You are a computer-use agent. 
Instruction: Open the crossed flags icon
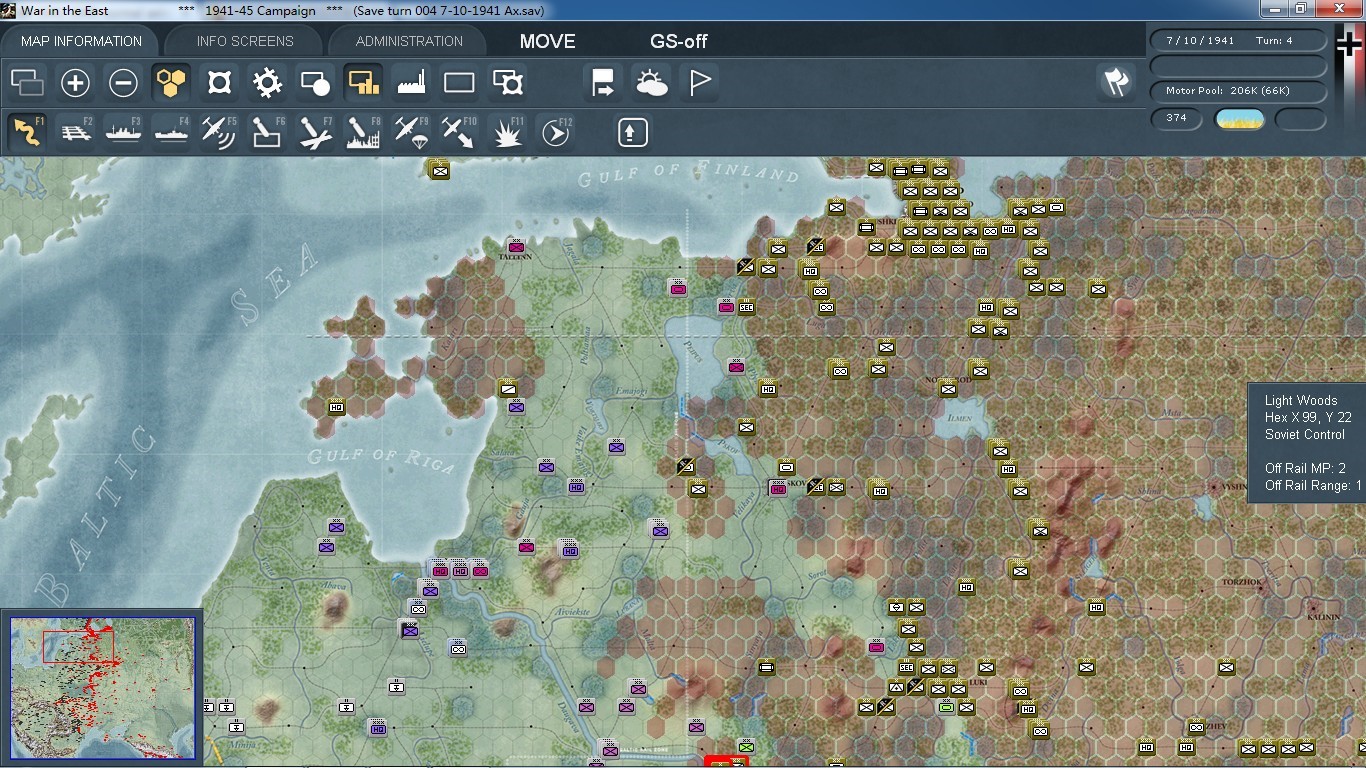pyautogui.click(x=1115, y=82)
